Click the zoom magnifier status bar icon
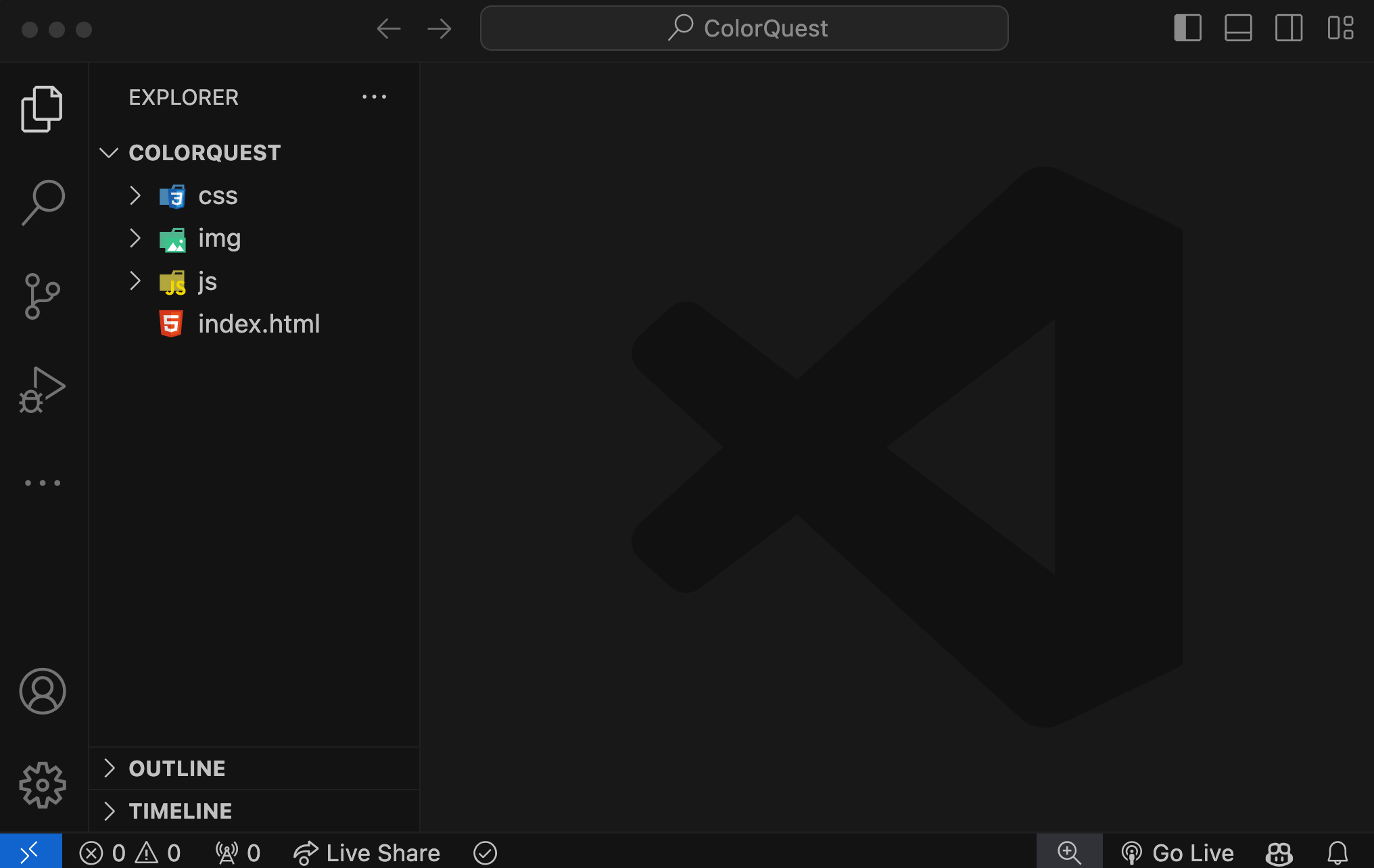This screenshot has height=868, width=1374. [x=1069, y=852]
